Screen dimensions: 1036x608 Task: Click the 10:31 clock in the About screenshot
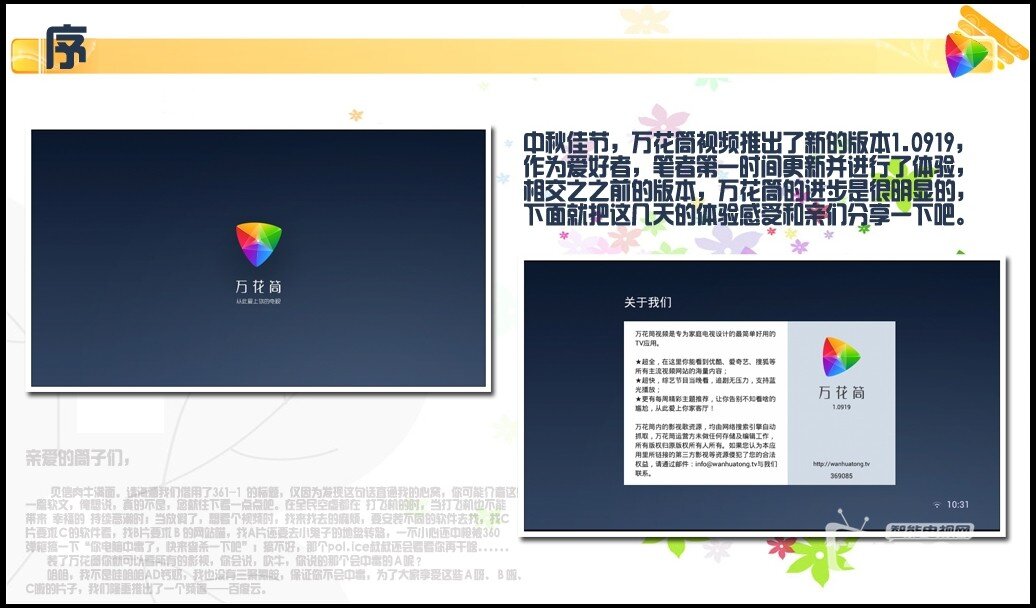pos(957,505)
